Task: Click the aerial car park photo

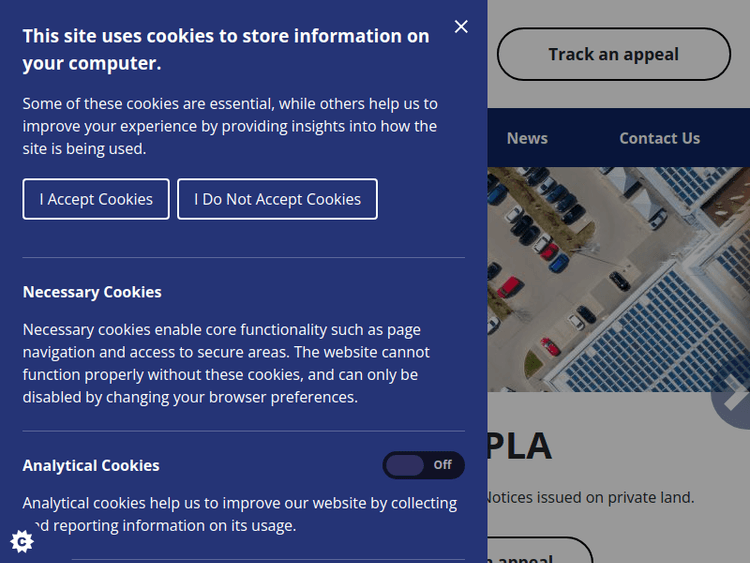Action: [x=618, y=279]
